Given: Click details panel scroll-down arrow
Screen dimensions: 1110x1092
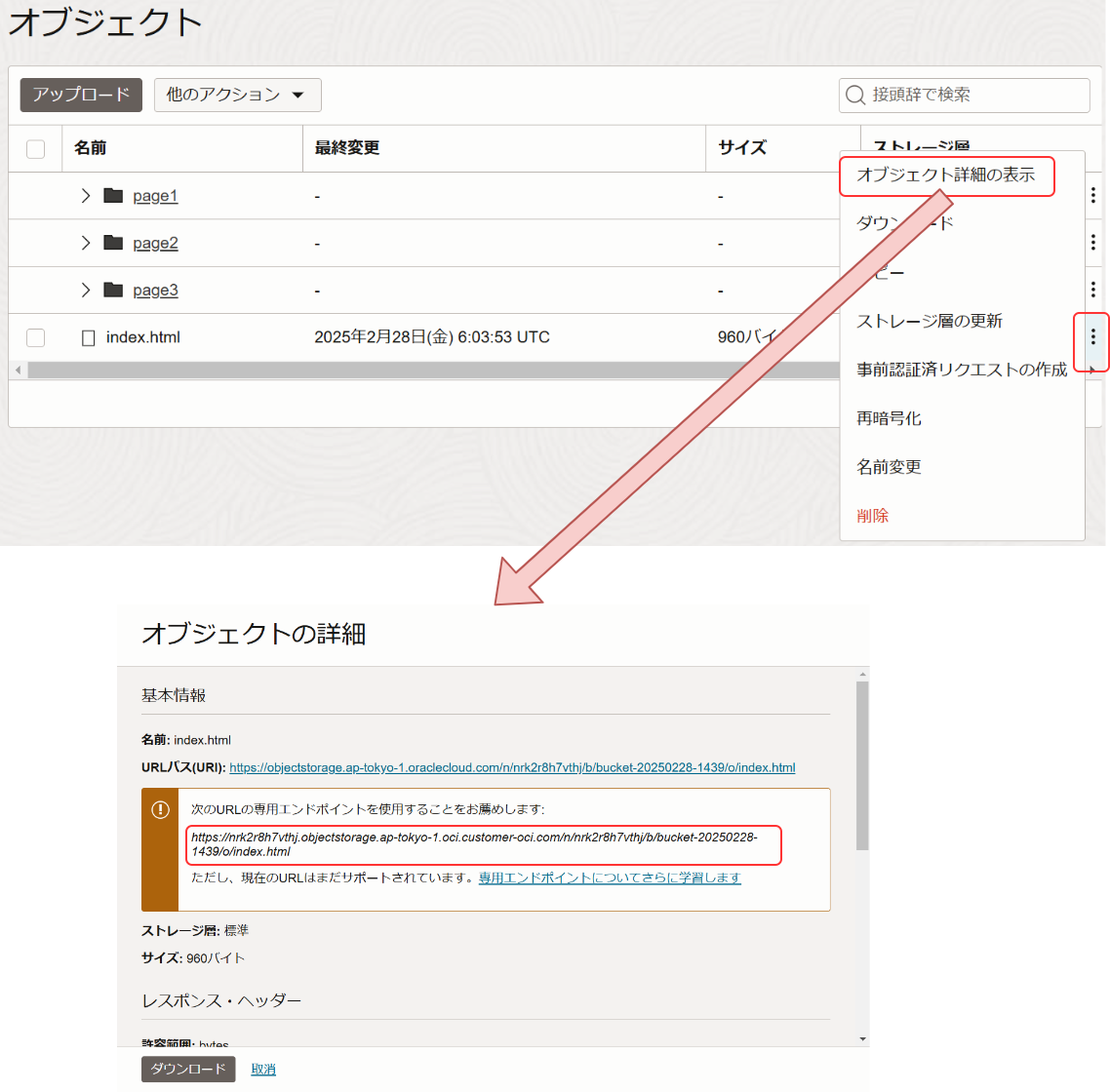Looking at the screenshot, I should tap(862, 1038).
